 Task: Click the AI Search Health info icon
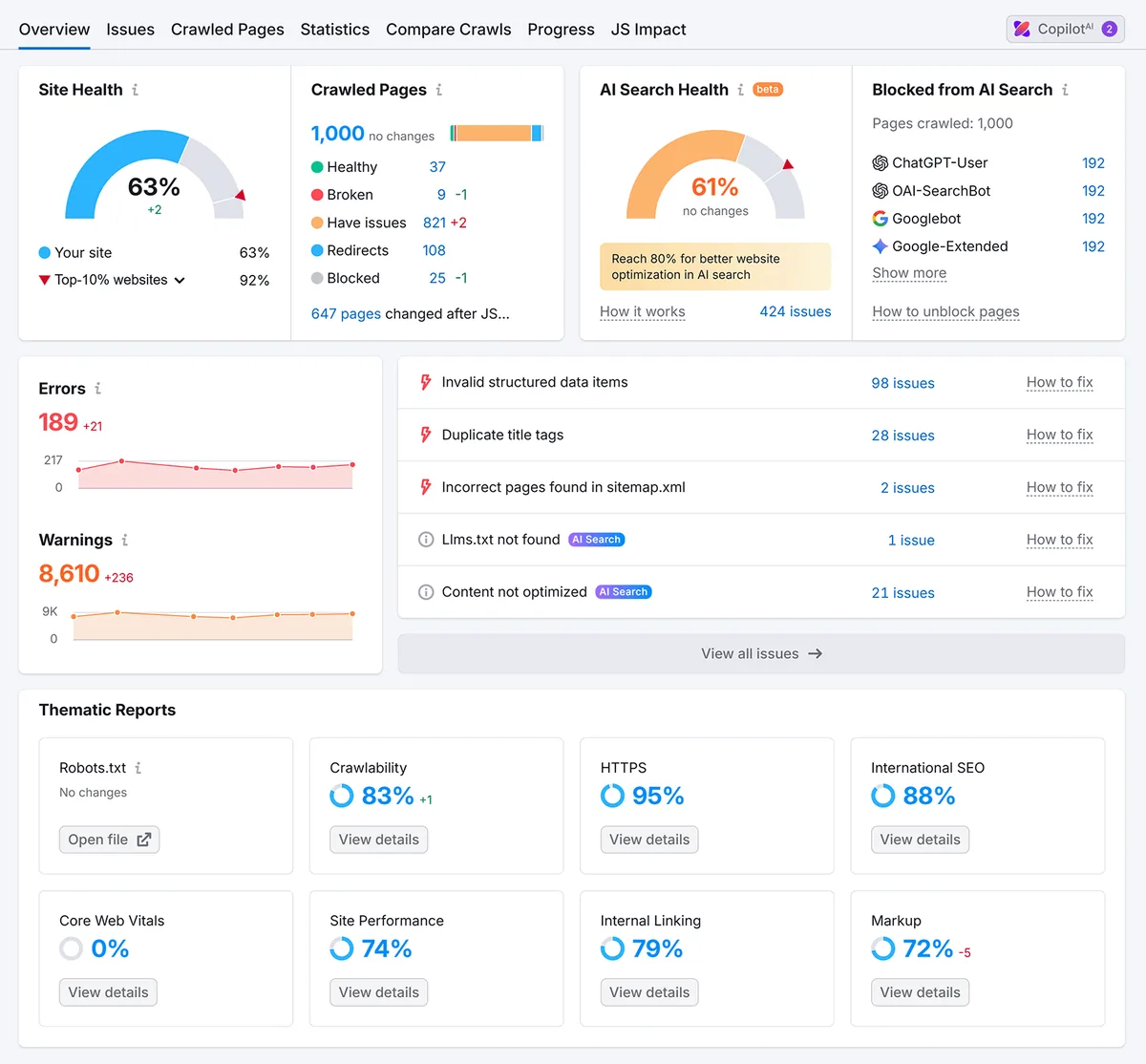(740, 90)
